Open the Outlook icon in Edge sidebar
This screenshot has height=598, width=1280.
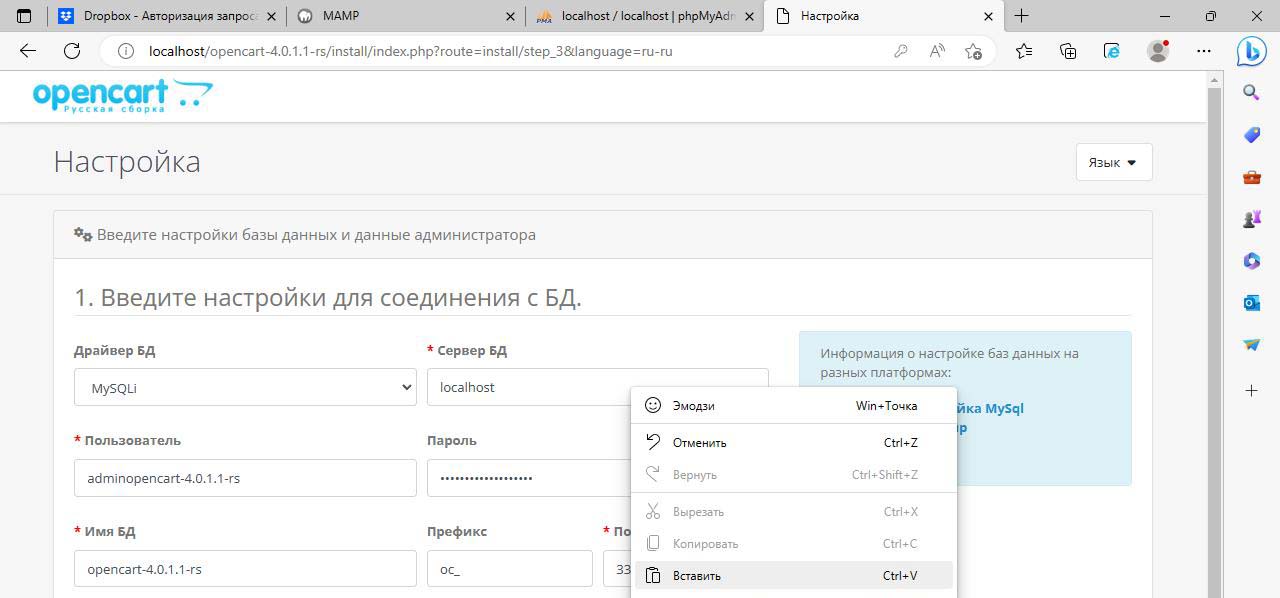1251,303
